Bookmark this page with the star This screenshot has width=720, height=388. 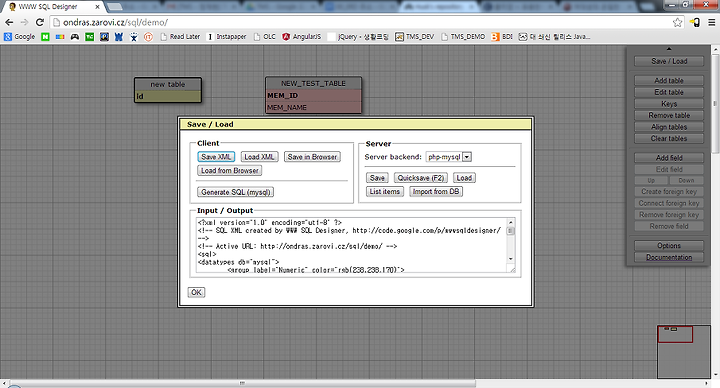(x=677, y=22)
